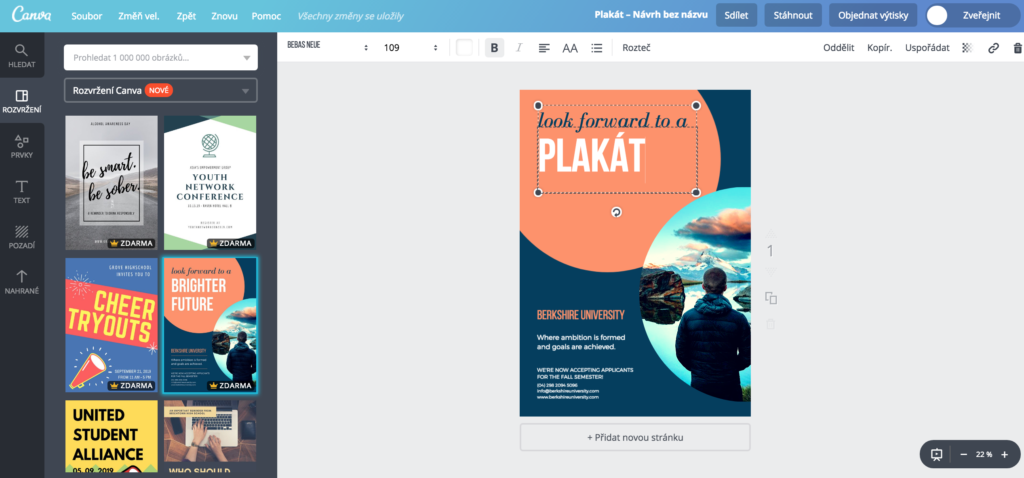The width and height of the screenshot is (1024, 478).
Task: Click 'Where ambition is formed' text
Action: [x=581, y=342]
